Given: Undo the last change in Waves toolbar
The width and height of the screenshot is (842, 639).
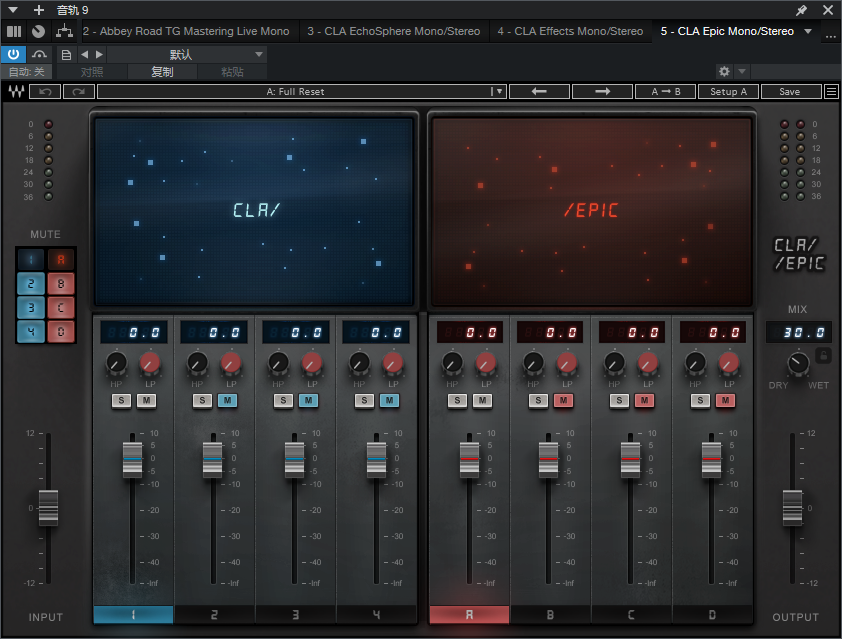Looking at the screenshot, I should click(x=45, y=92).
